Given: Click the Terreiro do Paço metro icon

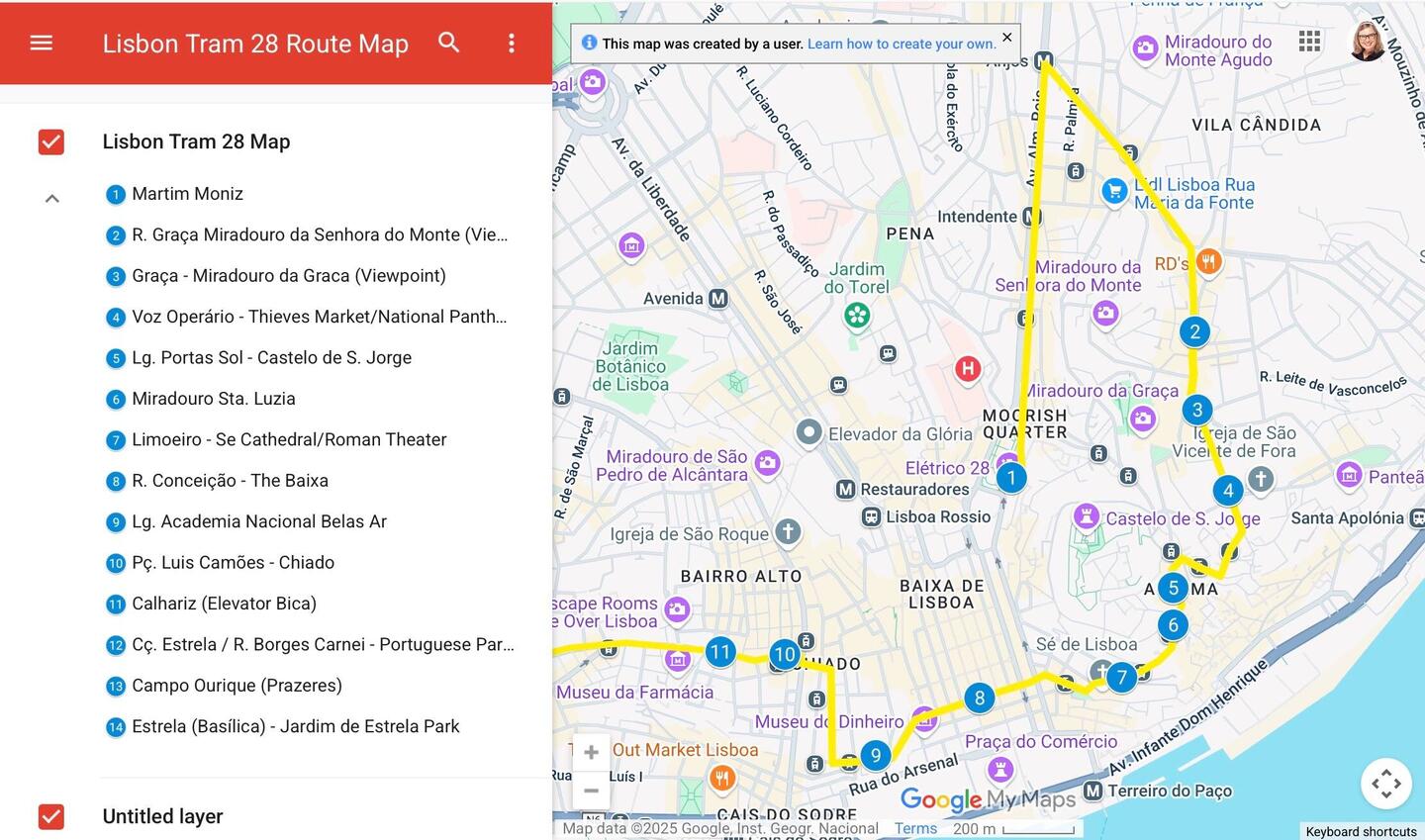Looking at the screenshot, I should point(1092,791).
